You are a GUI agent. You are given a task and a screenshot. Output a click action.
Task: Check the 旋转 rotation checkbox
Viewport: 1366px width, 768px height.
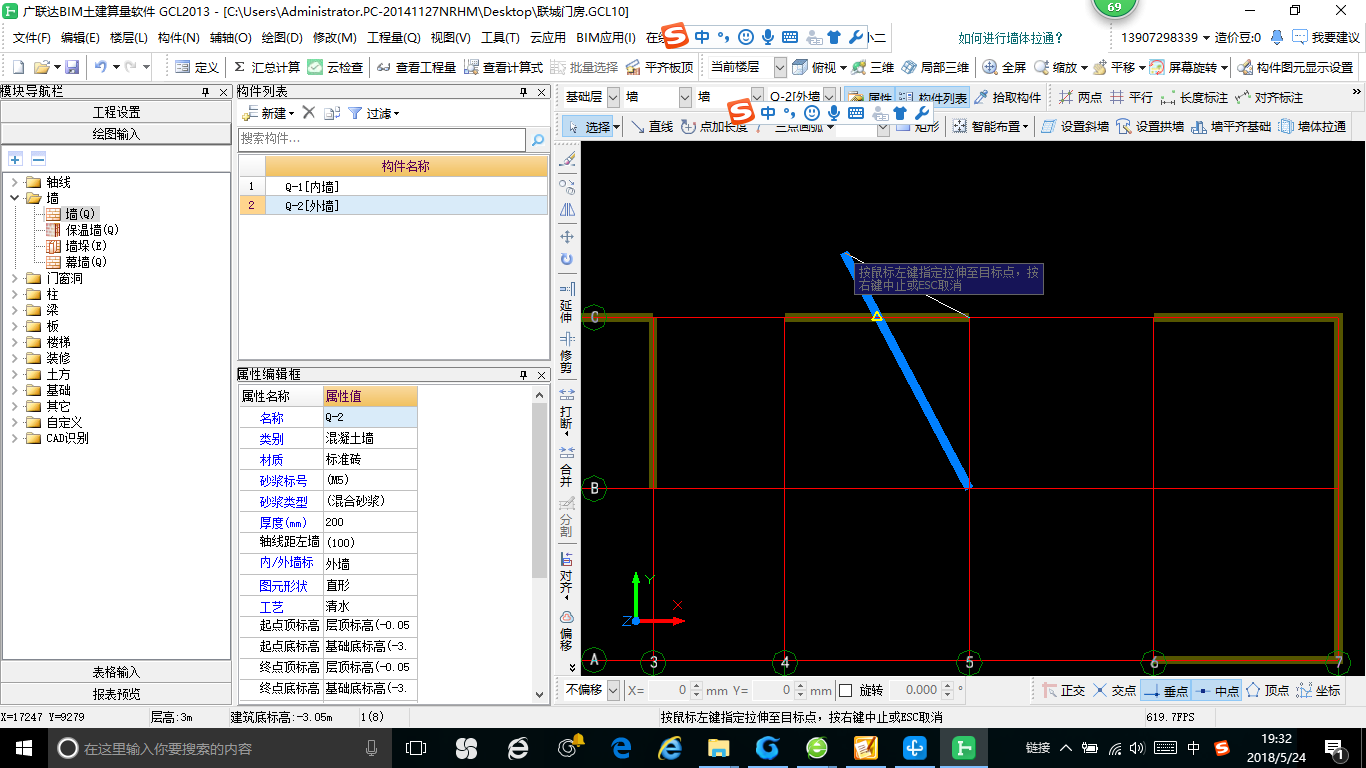[x=845, y=690]
